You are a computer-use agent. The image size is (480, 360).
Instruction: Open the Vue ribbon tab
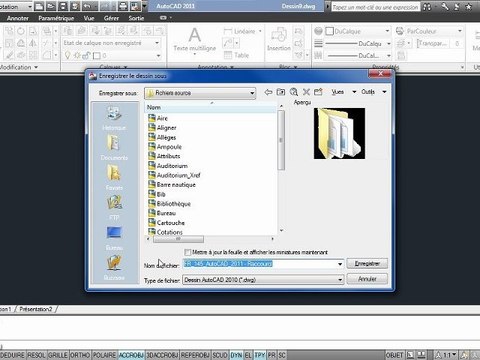89,18
